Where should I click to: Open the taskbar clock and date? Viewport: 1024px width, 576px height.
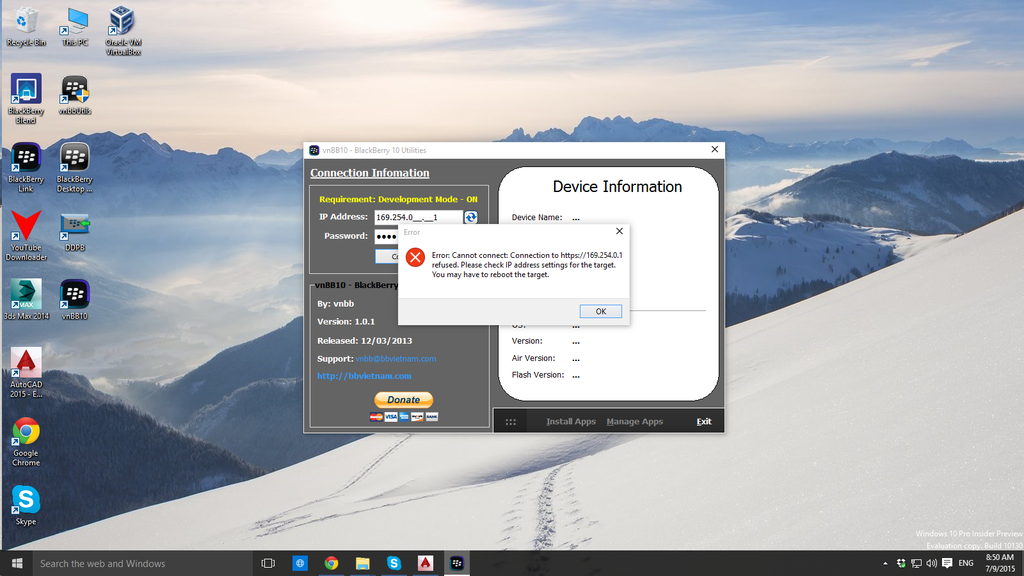tap(999, 563)
